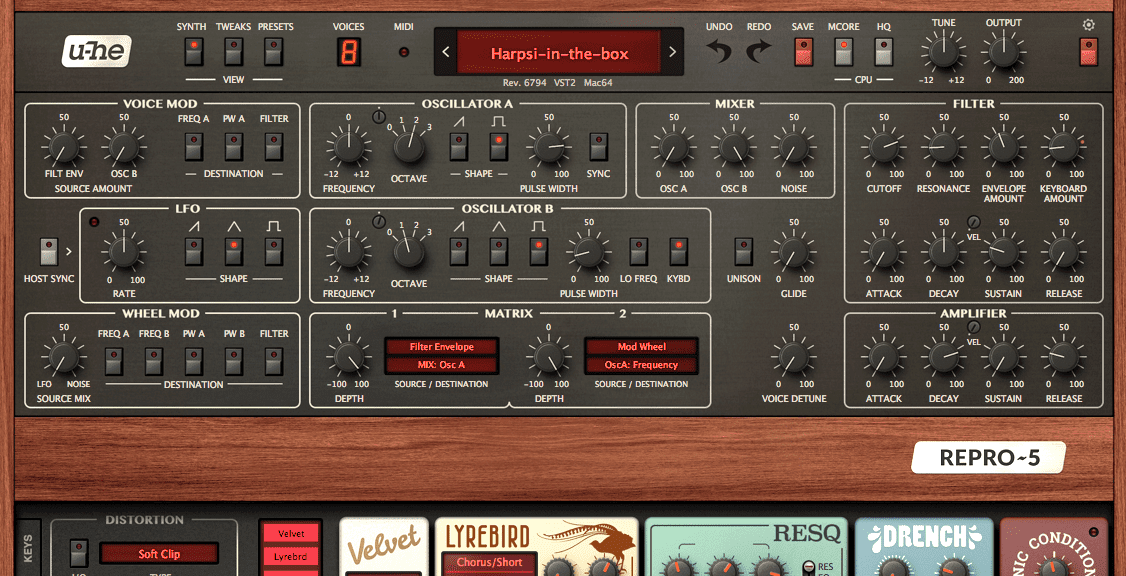This screenshot has height=576, width=1126.
Task: Click the Filter RESONANCE knob
Action: [x=944, y=147]
